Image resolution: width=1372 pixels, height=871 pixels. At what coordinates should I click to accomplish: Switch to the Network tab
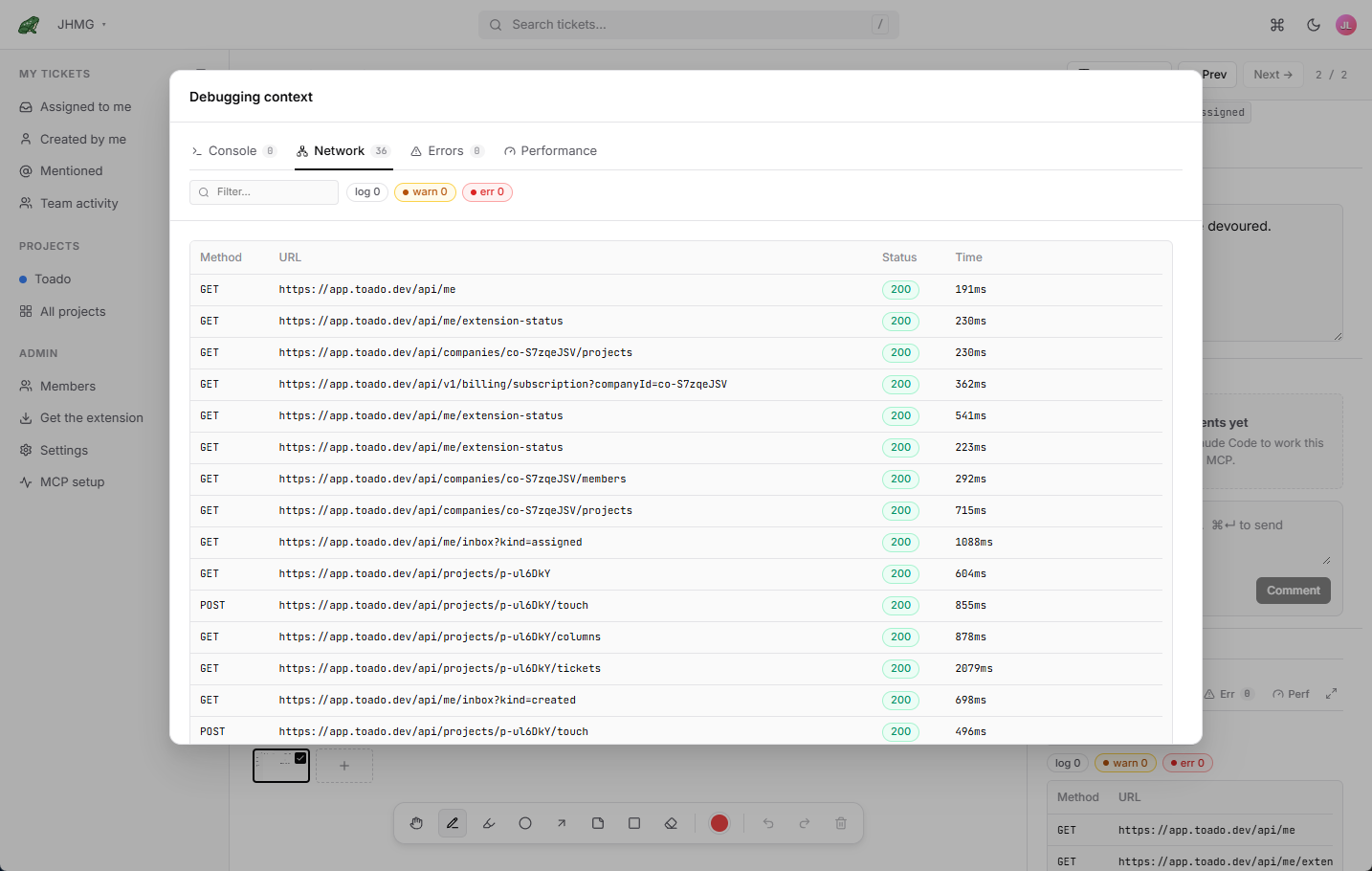(343, 151)
